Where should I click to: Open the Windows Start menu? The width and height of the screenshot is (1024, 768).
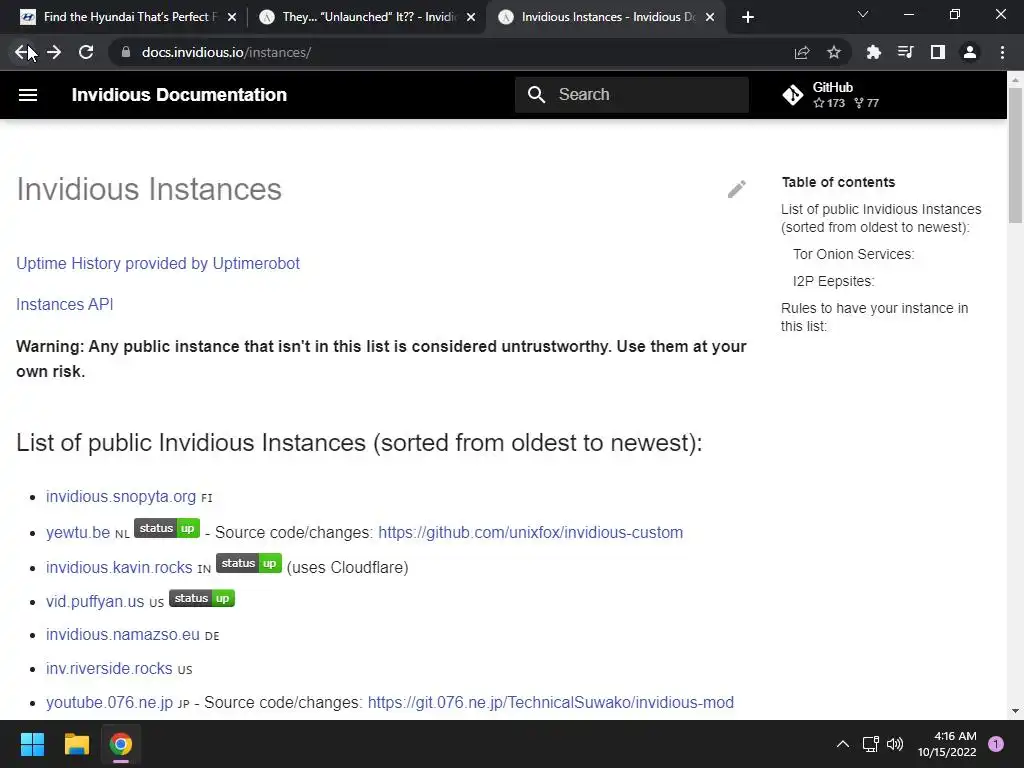point(32,744)
